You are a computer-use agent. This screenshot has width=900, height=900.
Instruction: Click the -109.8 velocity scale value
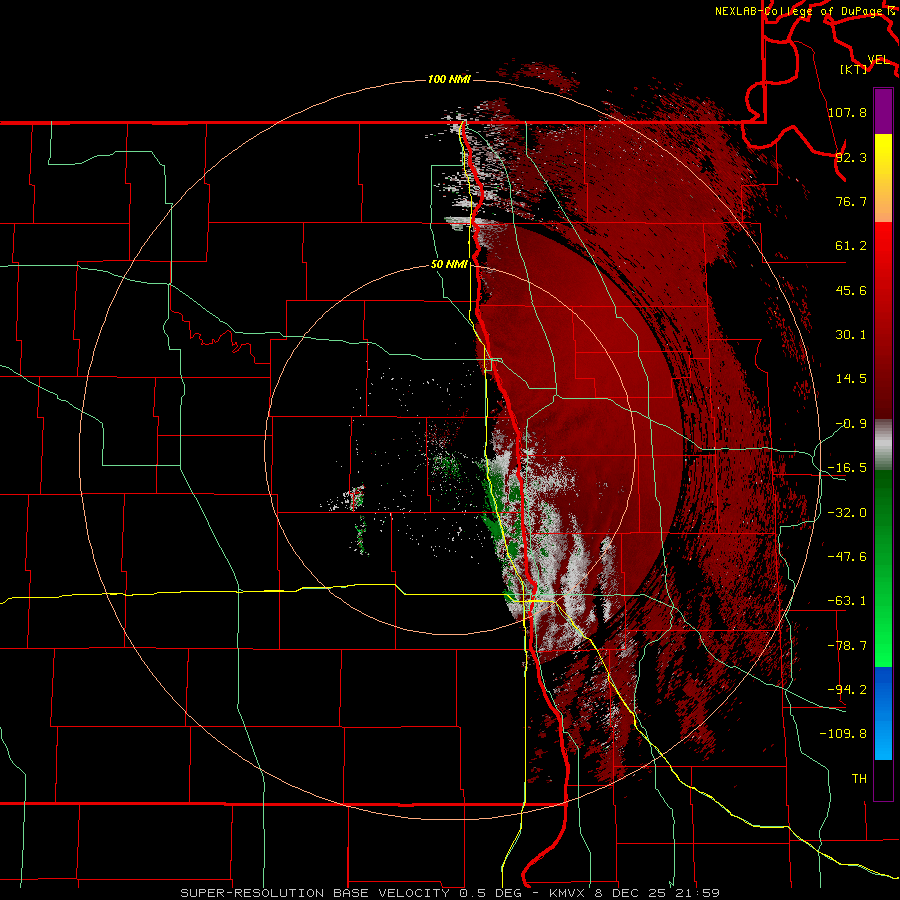click(843, 734)
